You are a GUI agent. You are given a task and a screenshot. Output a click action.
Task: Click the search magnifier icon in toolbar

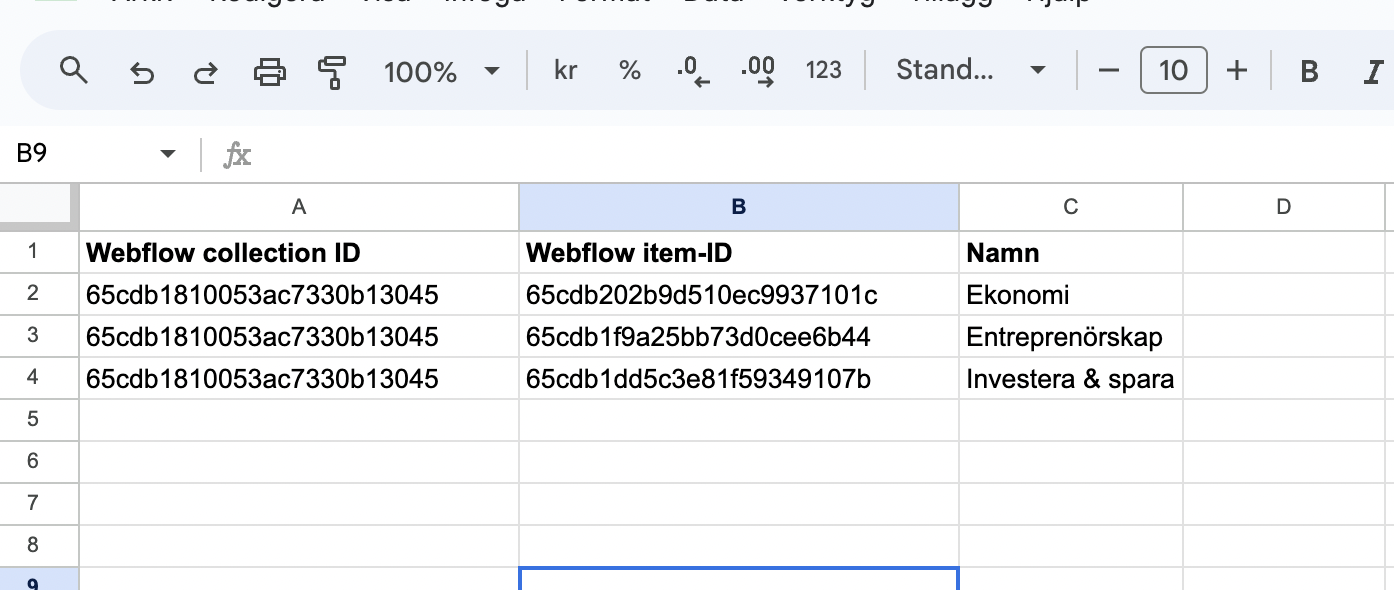(74, 71)
